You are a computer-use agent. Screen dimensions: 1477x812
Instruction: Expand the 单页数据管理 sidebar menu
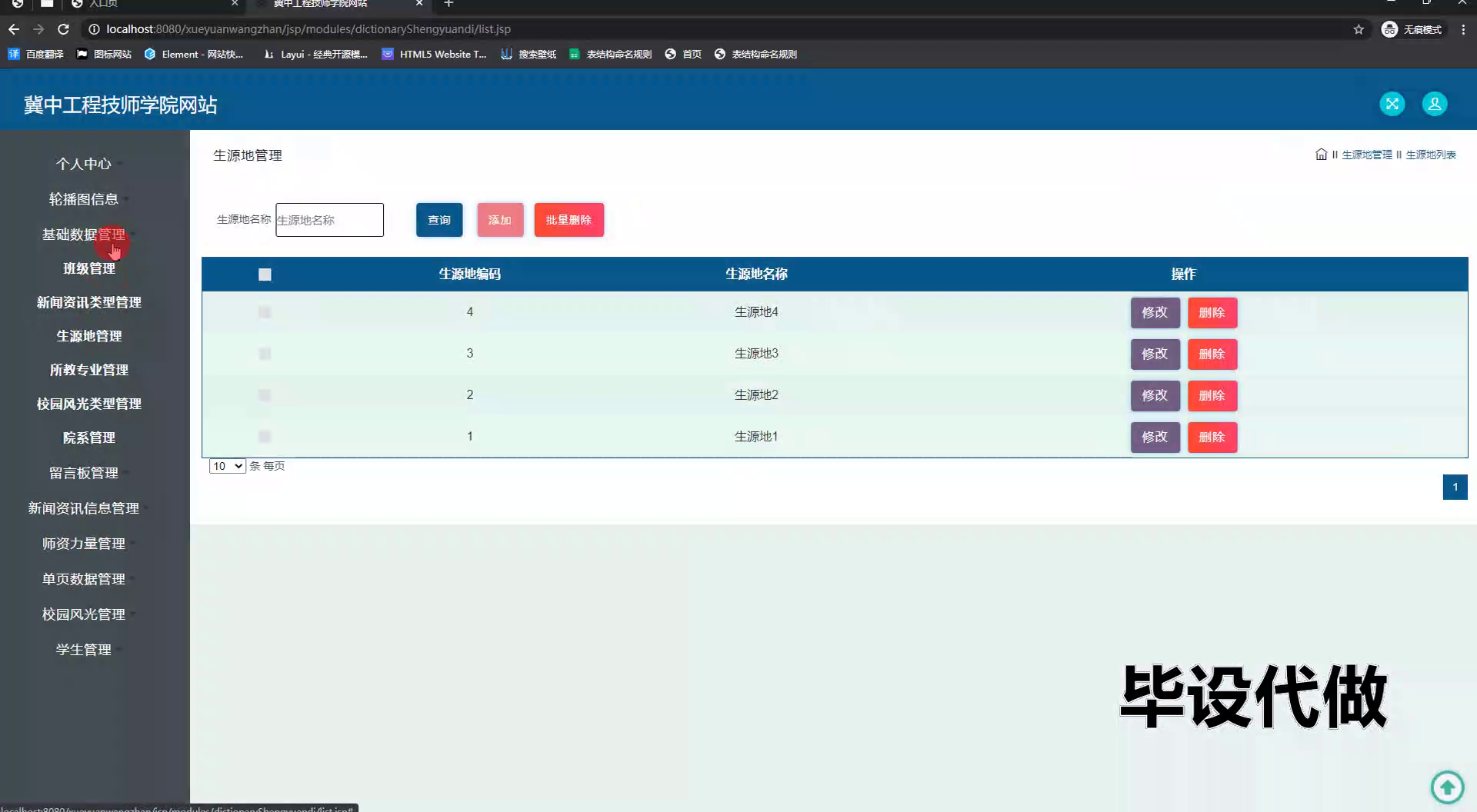84,579
